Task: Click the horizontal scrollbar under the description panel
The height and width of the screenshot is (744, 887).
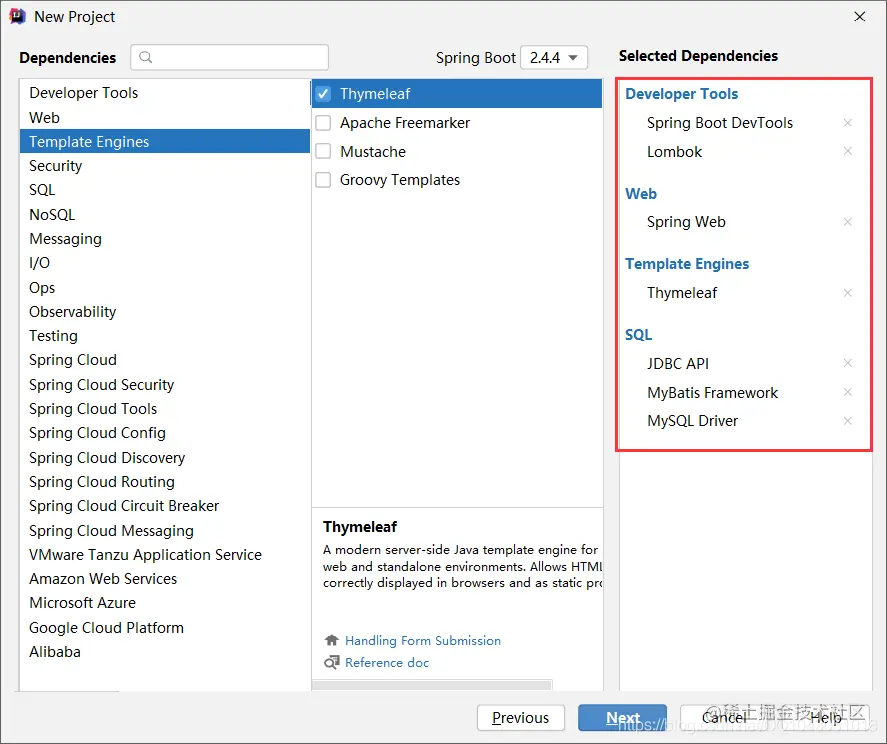Action: pos(432,686)
